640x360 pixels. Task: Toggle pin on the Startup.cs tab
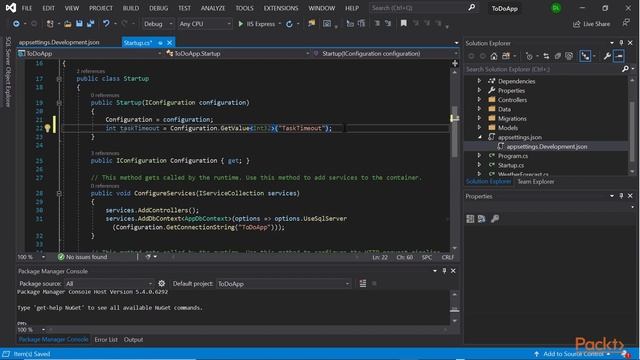coord(160,43)
